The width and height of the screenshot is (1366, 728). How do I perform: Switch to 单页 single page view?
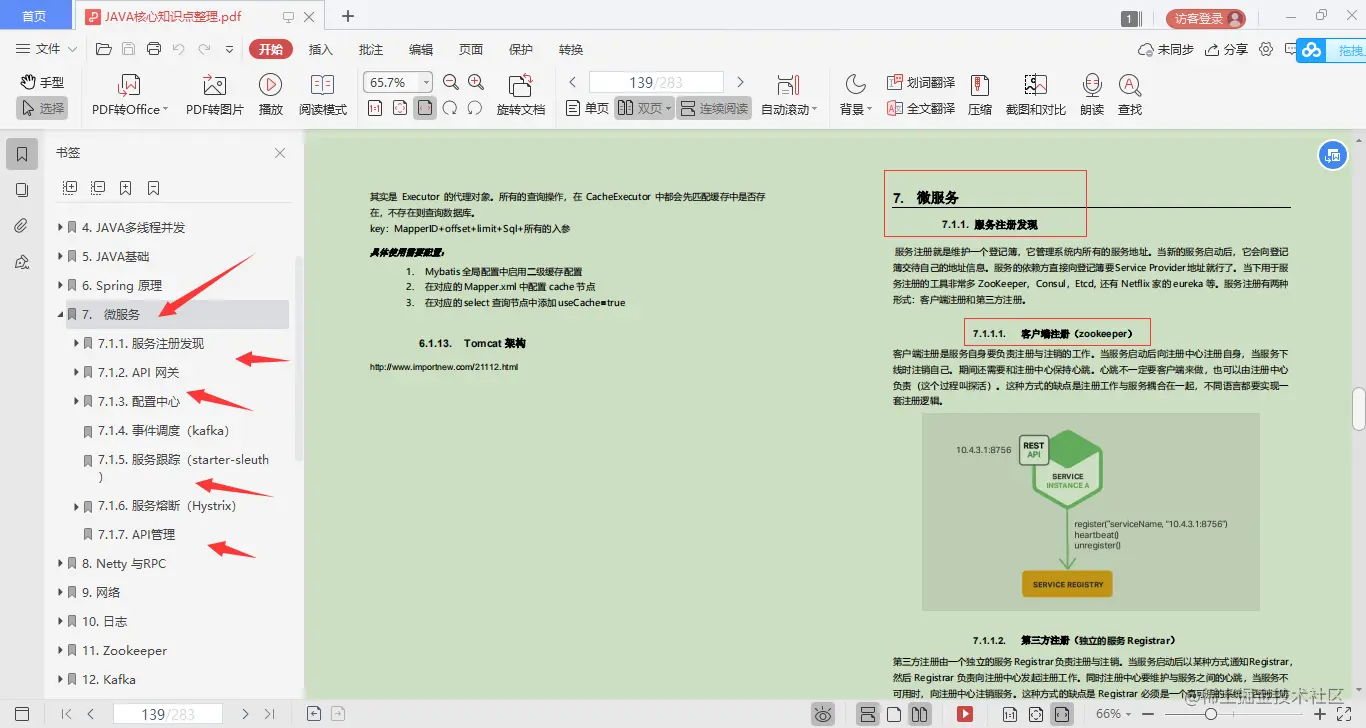pos(587,108)
